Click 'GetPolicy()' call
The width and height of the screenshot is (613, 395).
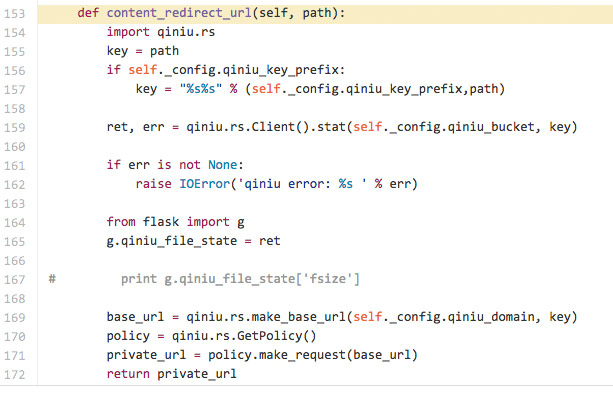coord(276,336)
